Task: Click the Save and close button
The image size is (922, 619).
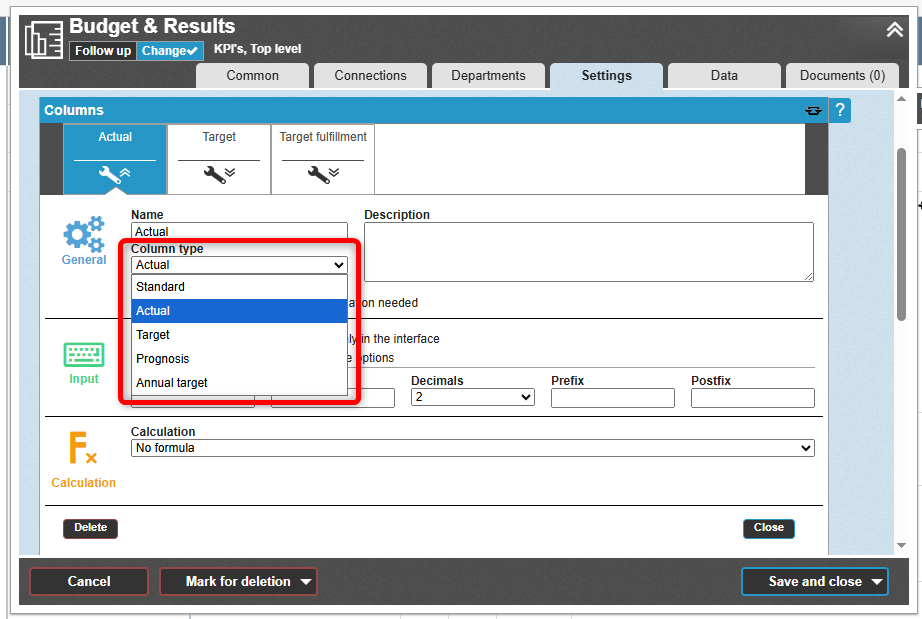Action: pyautogui.click(x=815, y=581)
